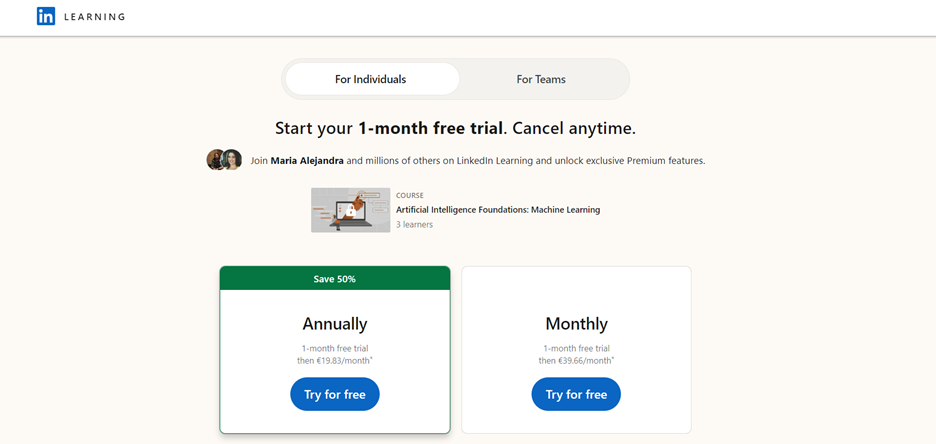Click the COURSE label above the title
The width and height of the screenshot is (936, 444).
tap(410, 195)
